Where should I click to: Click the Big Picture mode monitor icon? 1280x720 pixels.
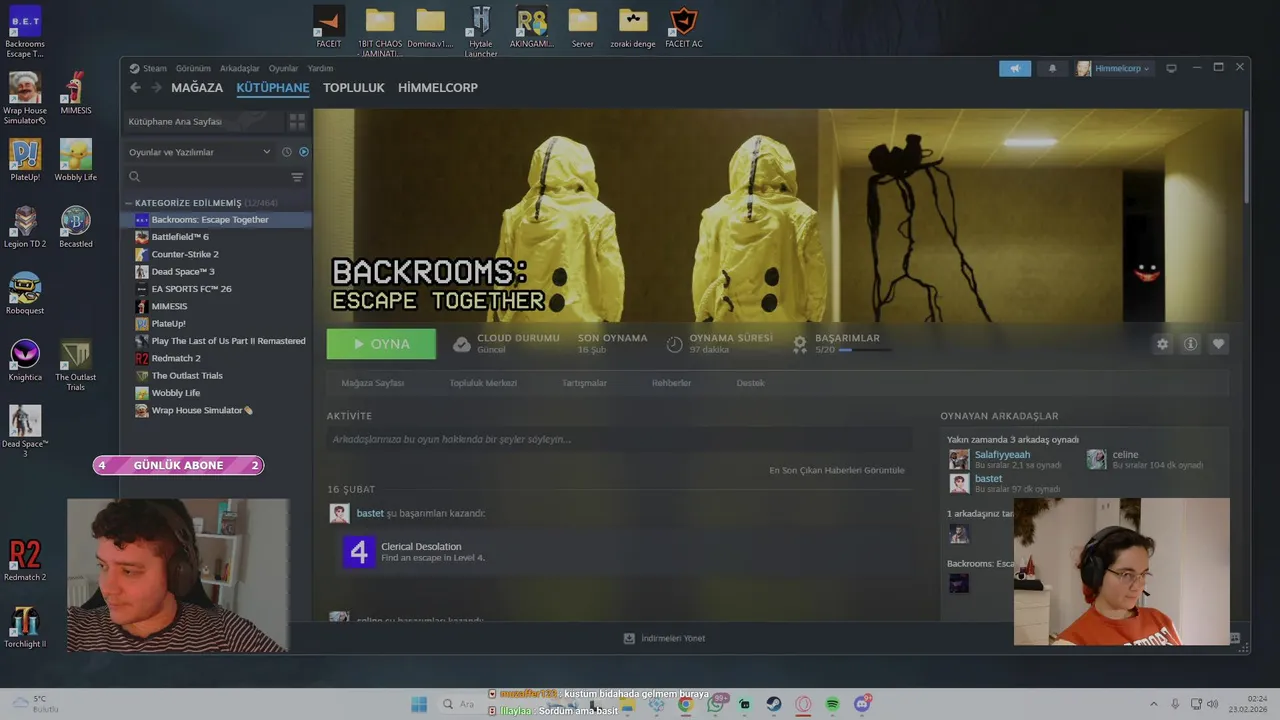(x=1171, y=68)
